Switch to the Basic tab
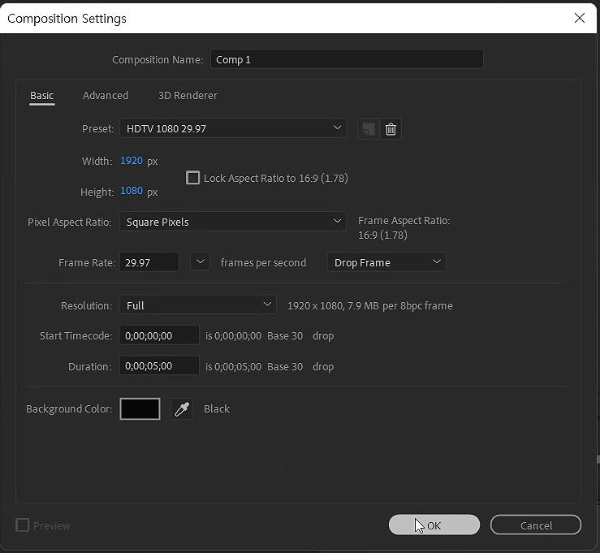This screenshot has width=600, height=553. (x=42, y=96)
